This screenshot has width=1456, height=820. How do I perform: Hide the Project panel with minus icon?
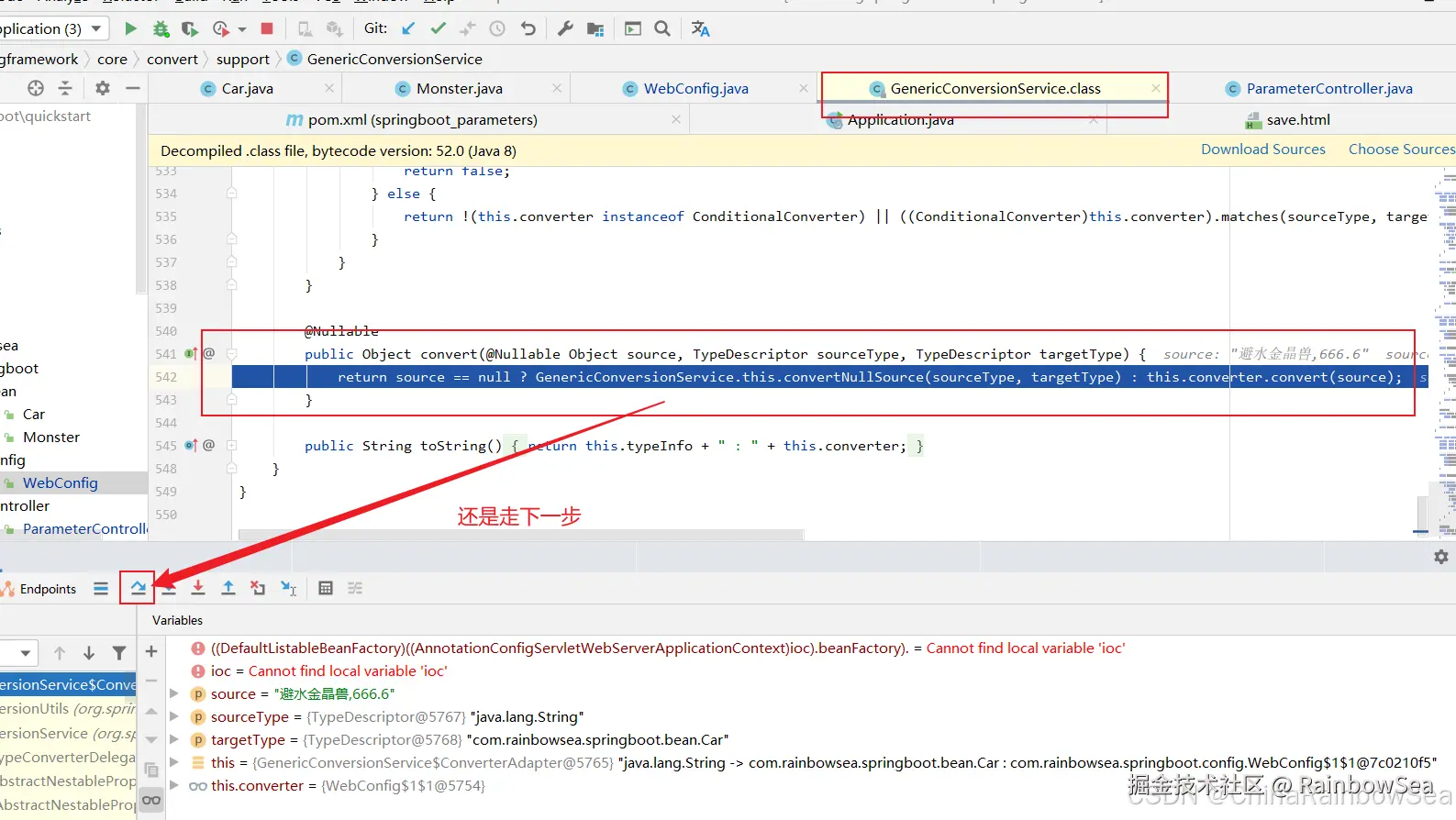point(133,88)
